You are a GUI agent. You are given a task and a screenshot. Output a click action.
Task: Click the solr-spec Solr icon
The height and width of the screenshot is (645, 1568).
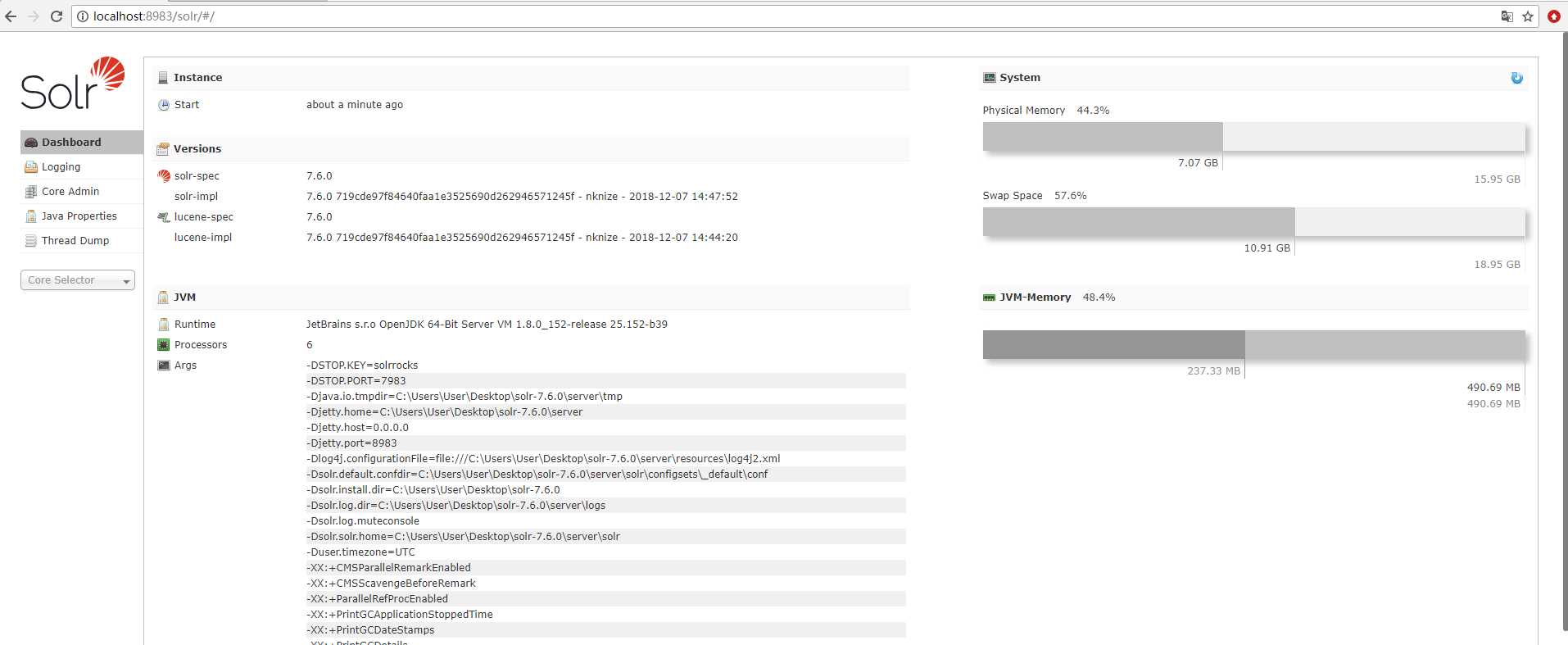coord(164,176)
